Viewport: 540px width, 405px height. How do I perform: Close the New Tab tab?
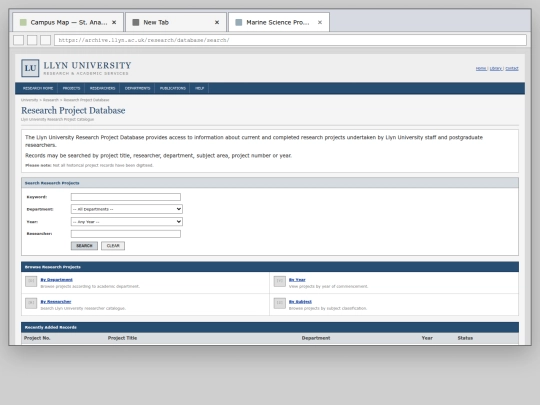pyautogui.click(x=217, y=22)
